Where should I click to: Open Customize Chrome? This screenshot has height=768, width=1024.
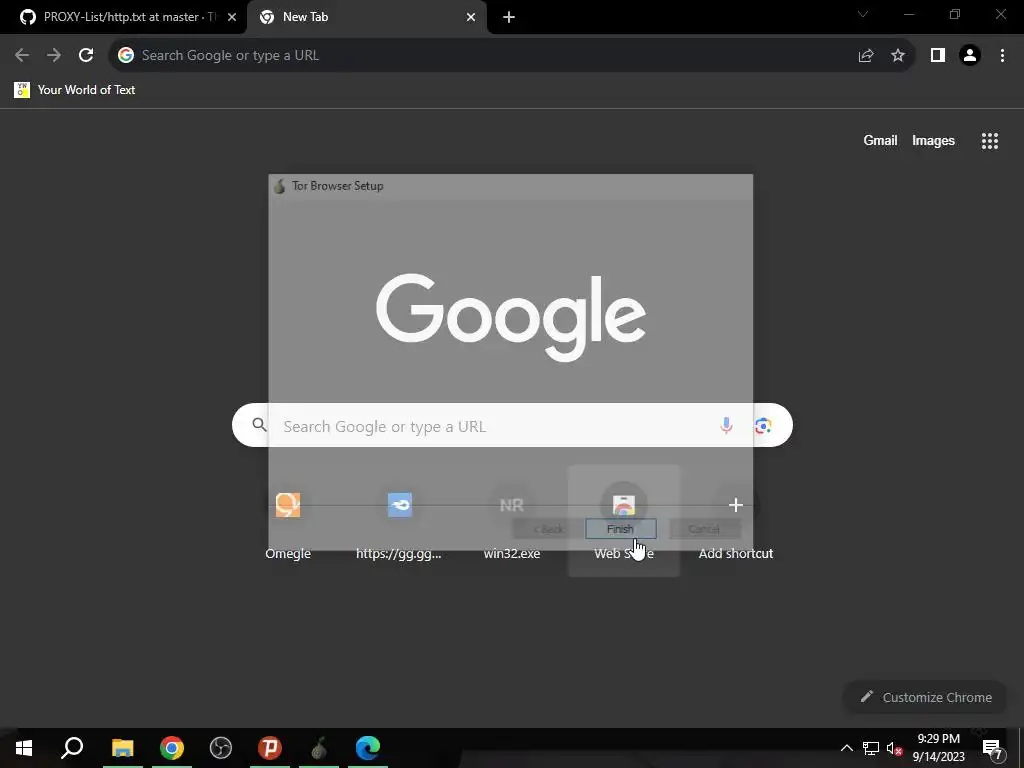[x=926, y=697]
